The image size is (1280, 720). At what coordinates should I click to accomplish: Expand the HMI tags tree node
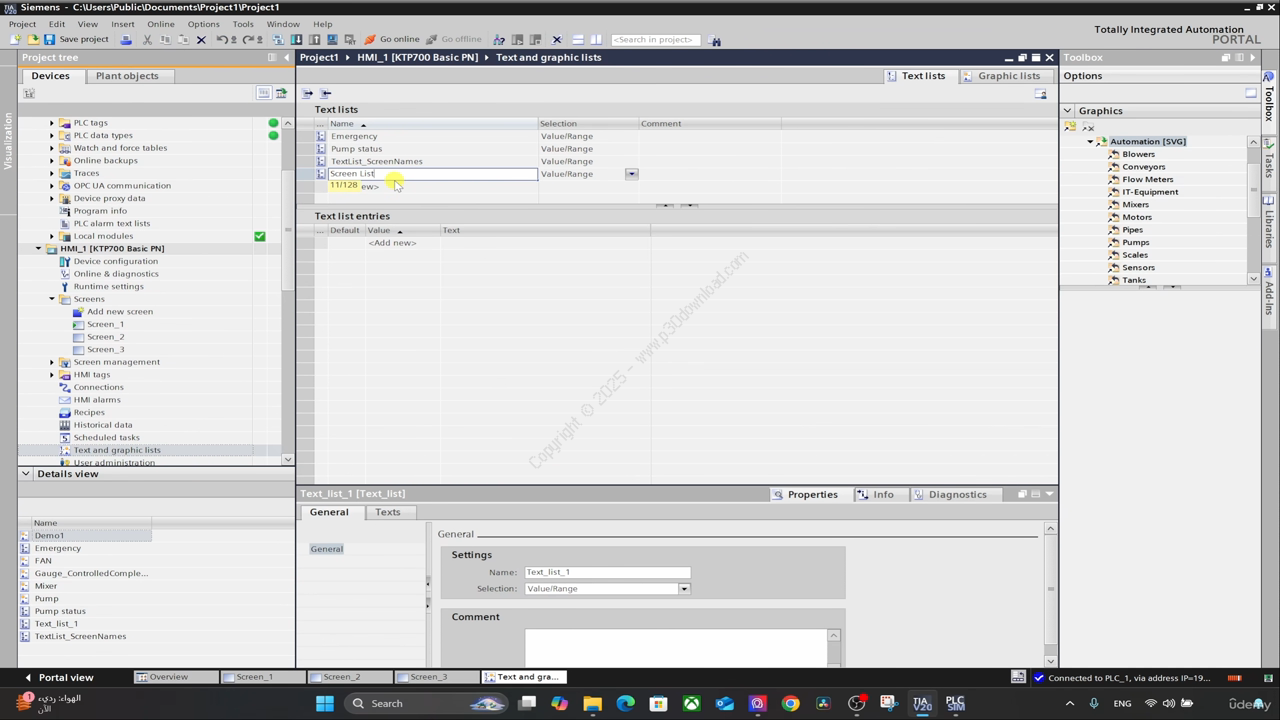(52, 375)
